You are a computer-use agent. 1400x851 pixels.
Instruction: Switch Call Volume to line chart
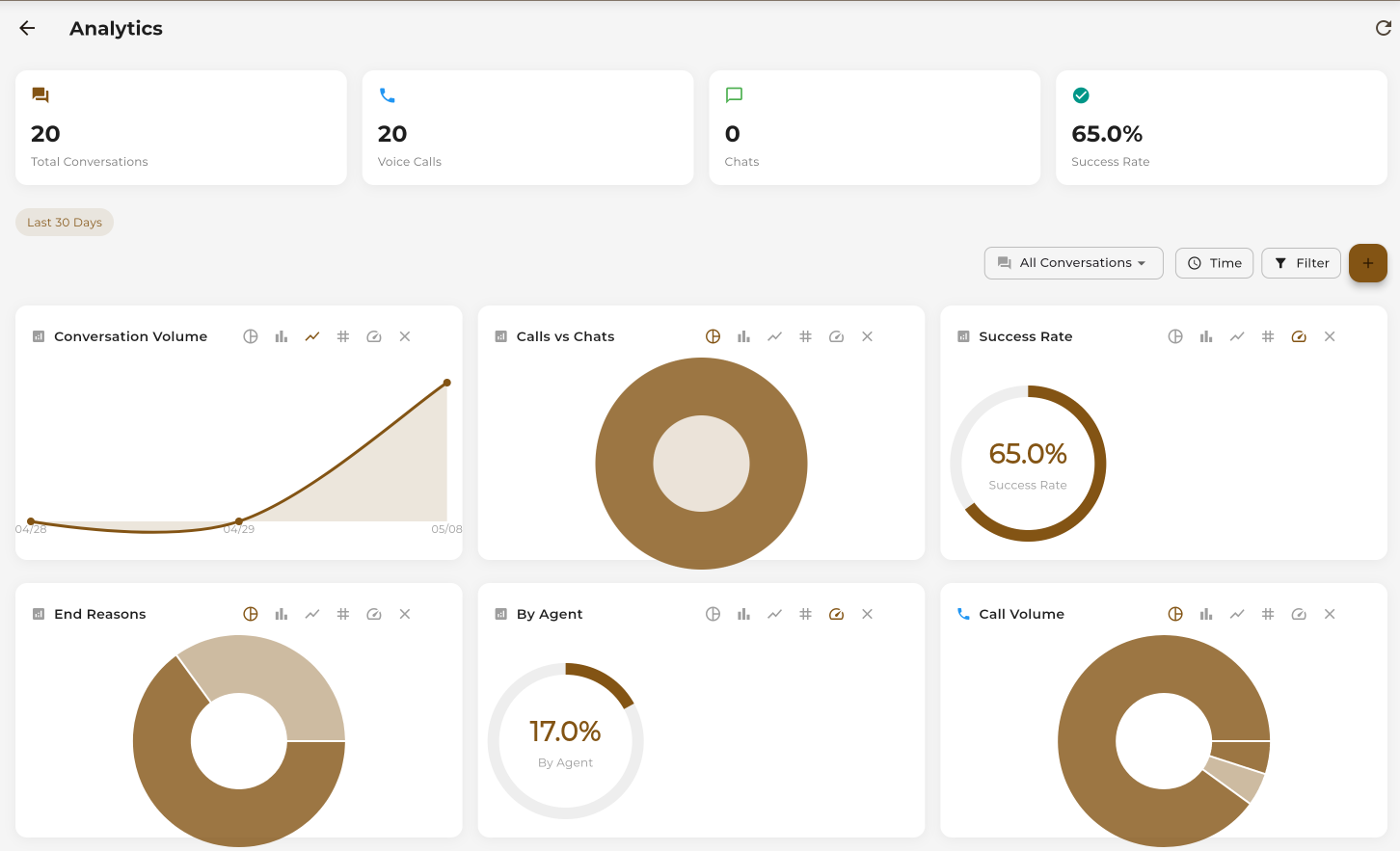point(1237,614)
